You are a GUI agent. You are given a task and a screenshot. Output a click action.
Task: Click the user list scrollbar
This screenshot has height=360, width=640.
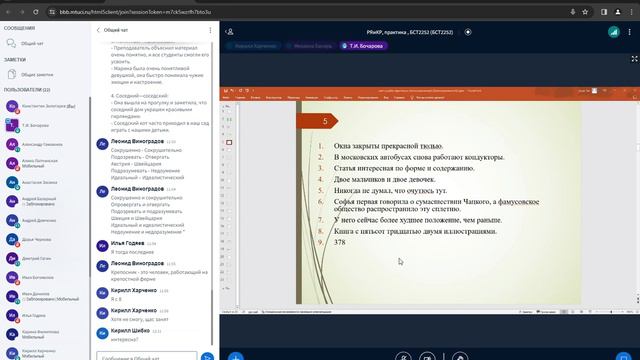[x=89, y=188]
